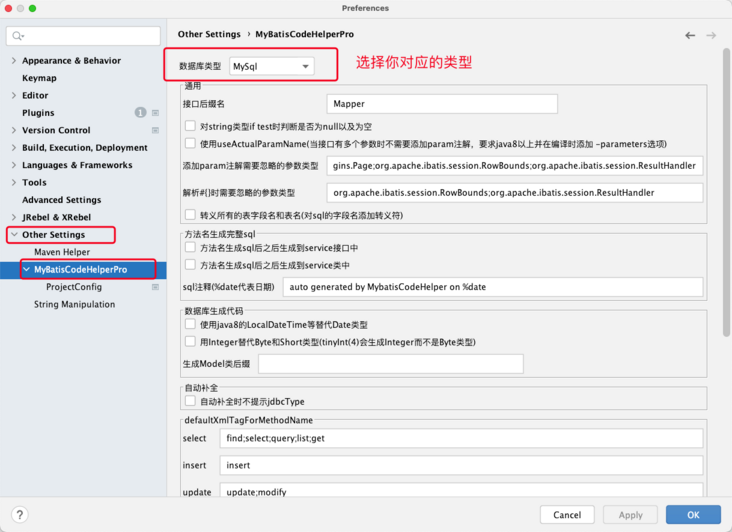Image resolution: width=732 pixels, height=532 pixels.
Task: Expand the Appearance & Behavior section
Action: 14,61
